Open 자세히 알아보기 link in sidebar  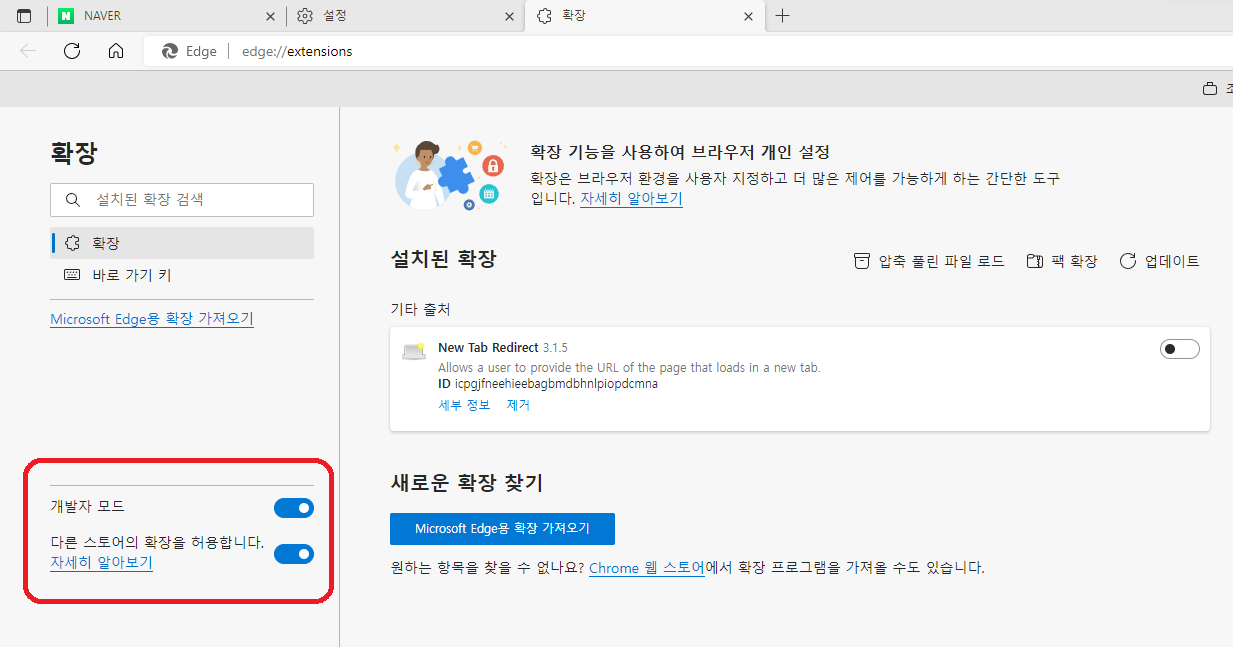(101, 562)
